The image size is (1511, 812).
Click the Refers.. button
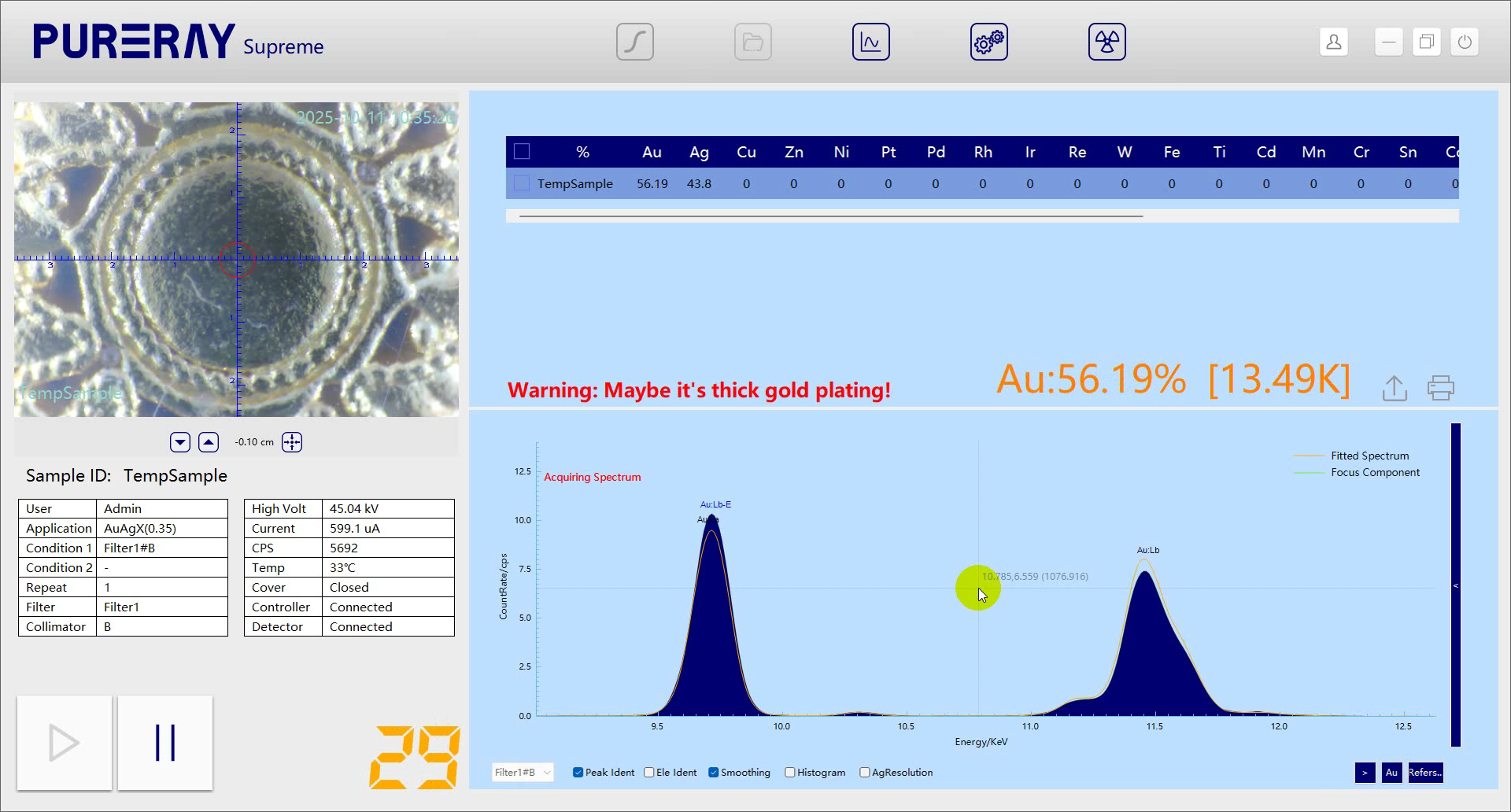coord(1424,773)
